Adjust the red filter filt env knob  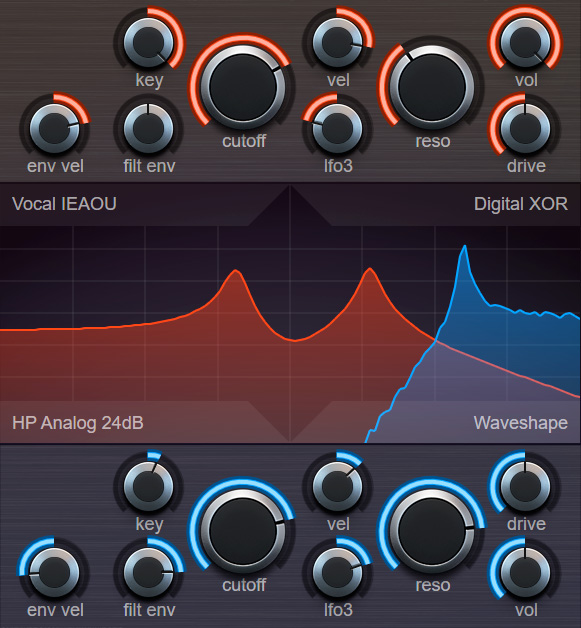[149, 128]
